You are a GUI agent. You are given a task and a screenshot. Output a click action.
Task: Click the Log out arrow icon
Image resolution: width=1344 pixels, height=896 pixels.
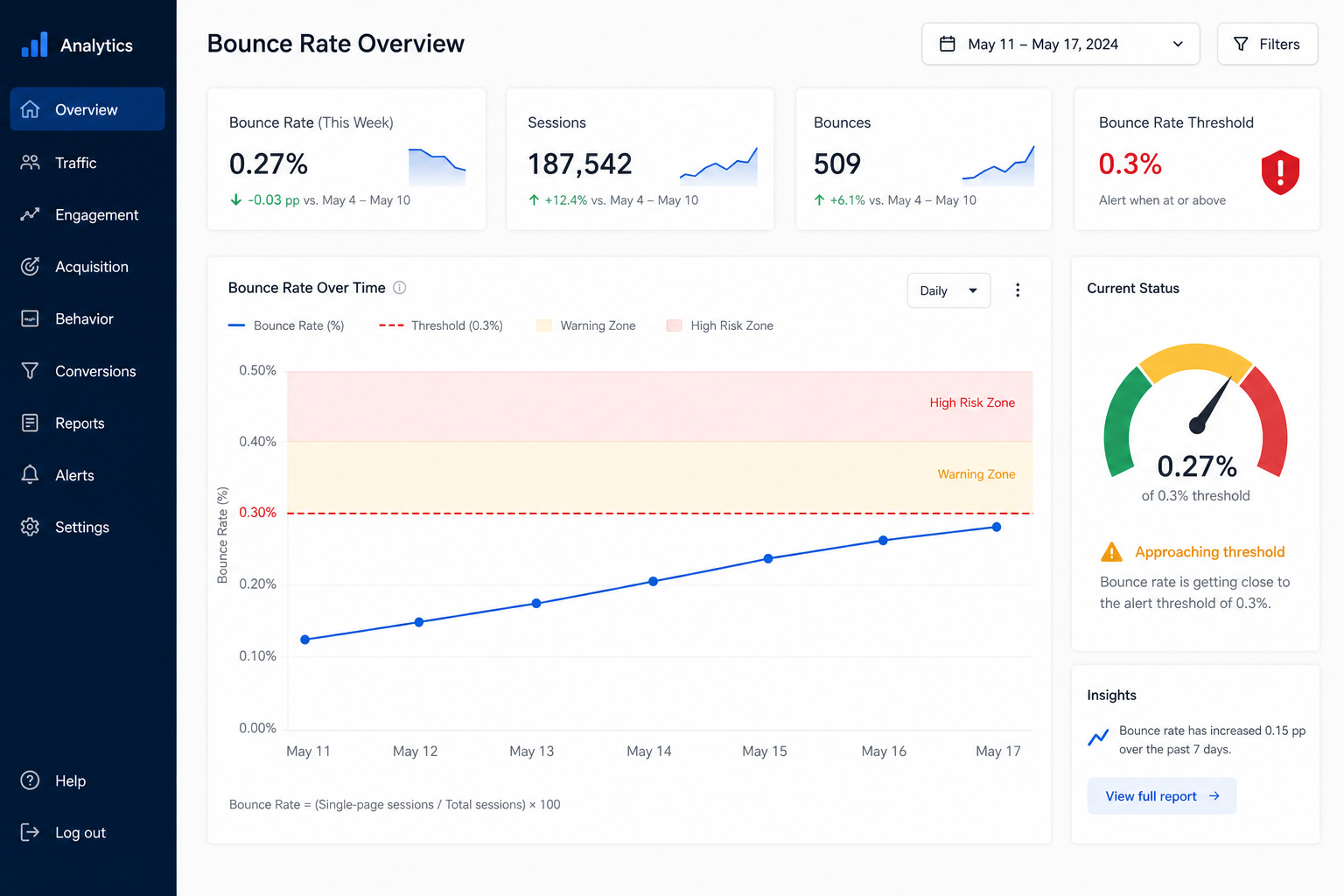point(30,832)
